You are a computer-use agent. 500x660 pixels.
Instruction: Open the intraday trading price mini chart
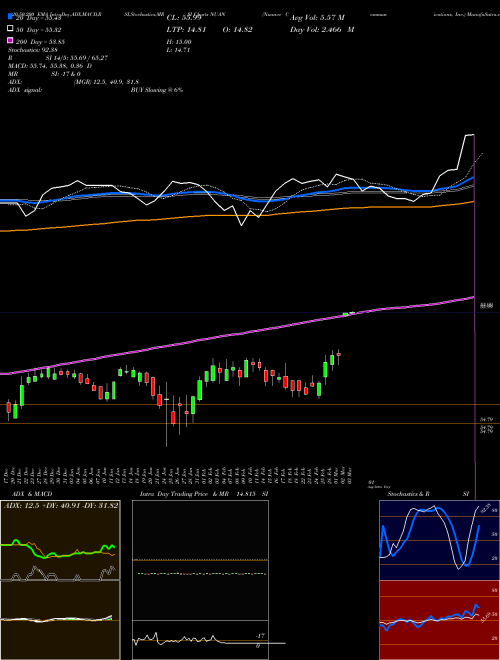200,560
